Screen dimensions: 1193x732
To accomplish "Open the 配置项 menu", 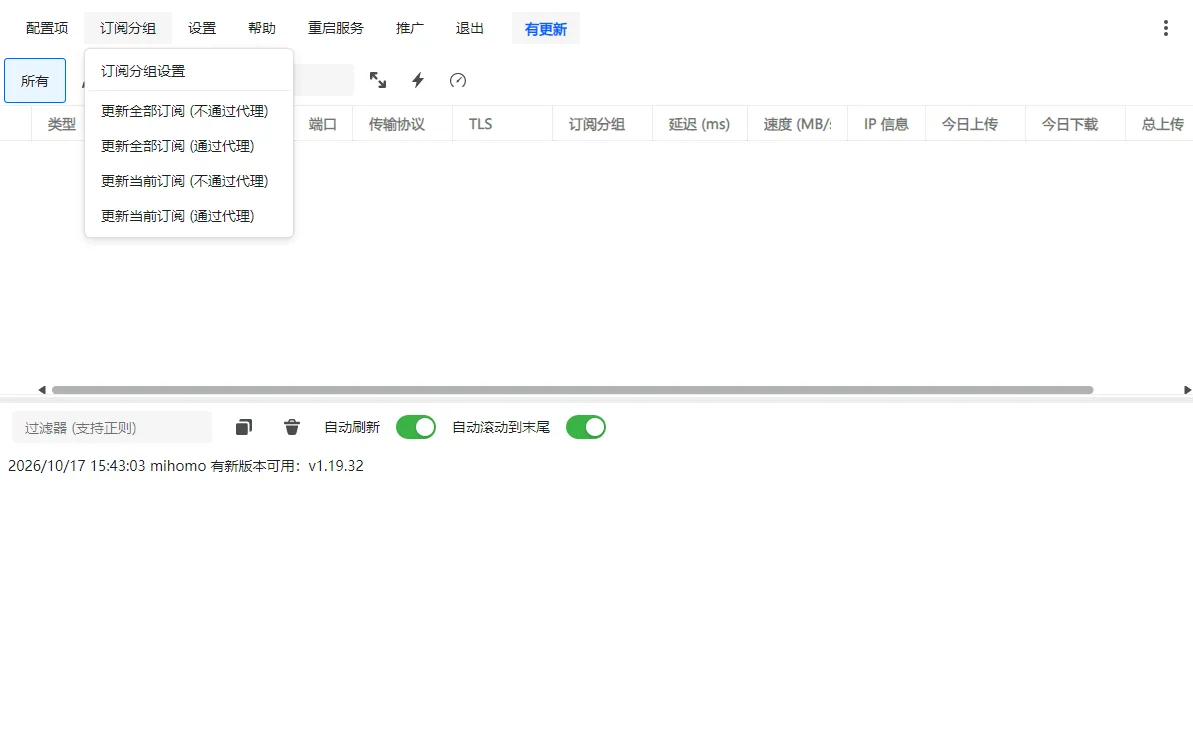I will click(x=47, y=28).
